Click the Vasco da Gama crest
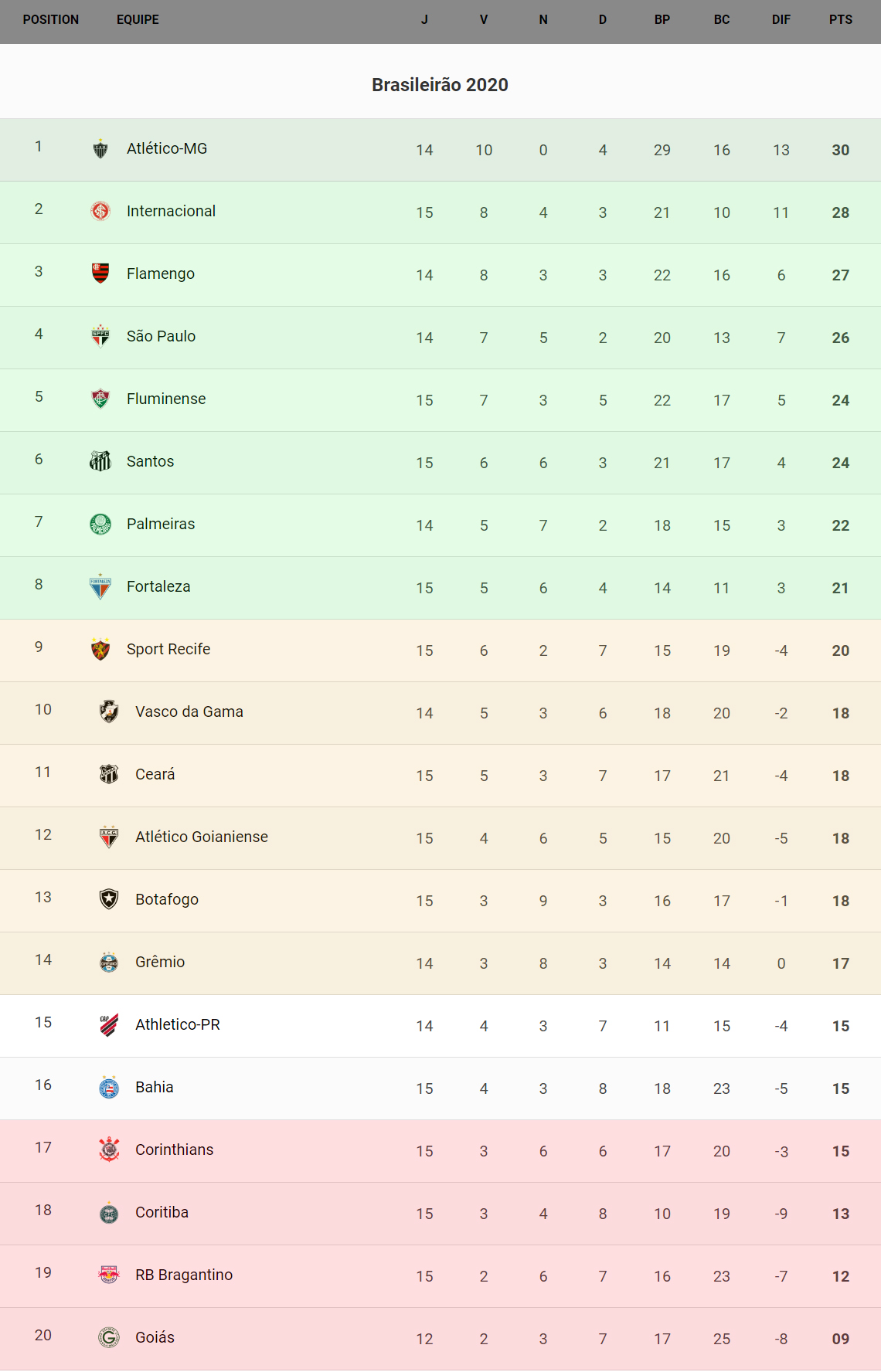Image resolution: width=881 pixels, height=1372 pixels. 109,711
